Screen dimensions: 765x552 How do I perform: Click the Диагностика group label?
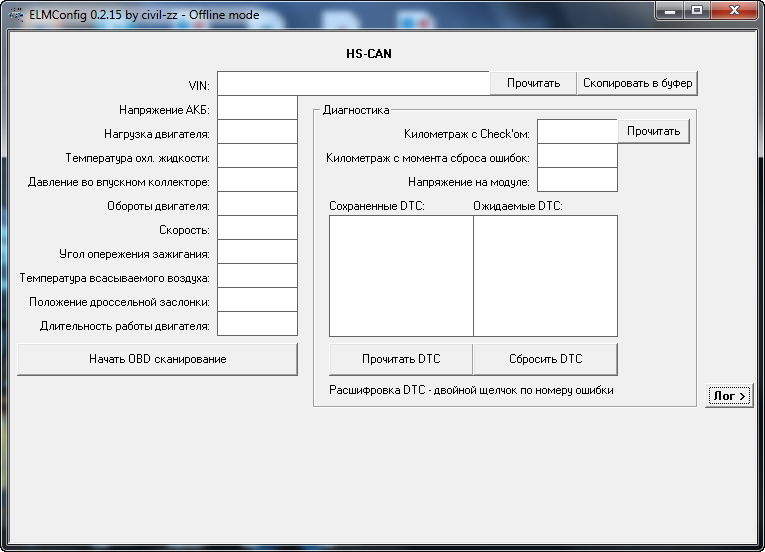pyautogui.click(x=356, y=110)
